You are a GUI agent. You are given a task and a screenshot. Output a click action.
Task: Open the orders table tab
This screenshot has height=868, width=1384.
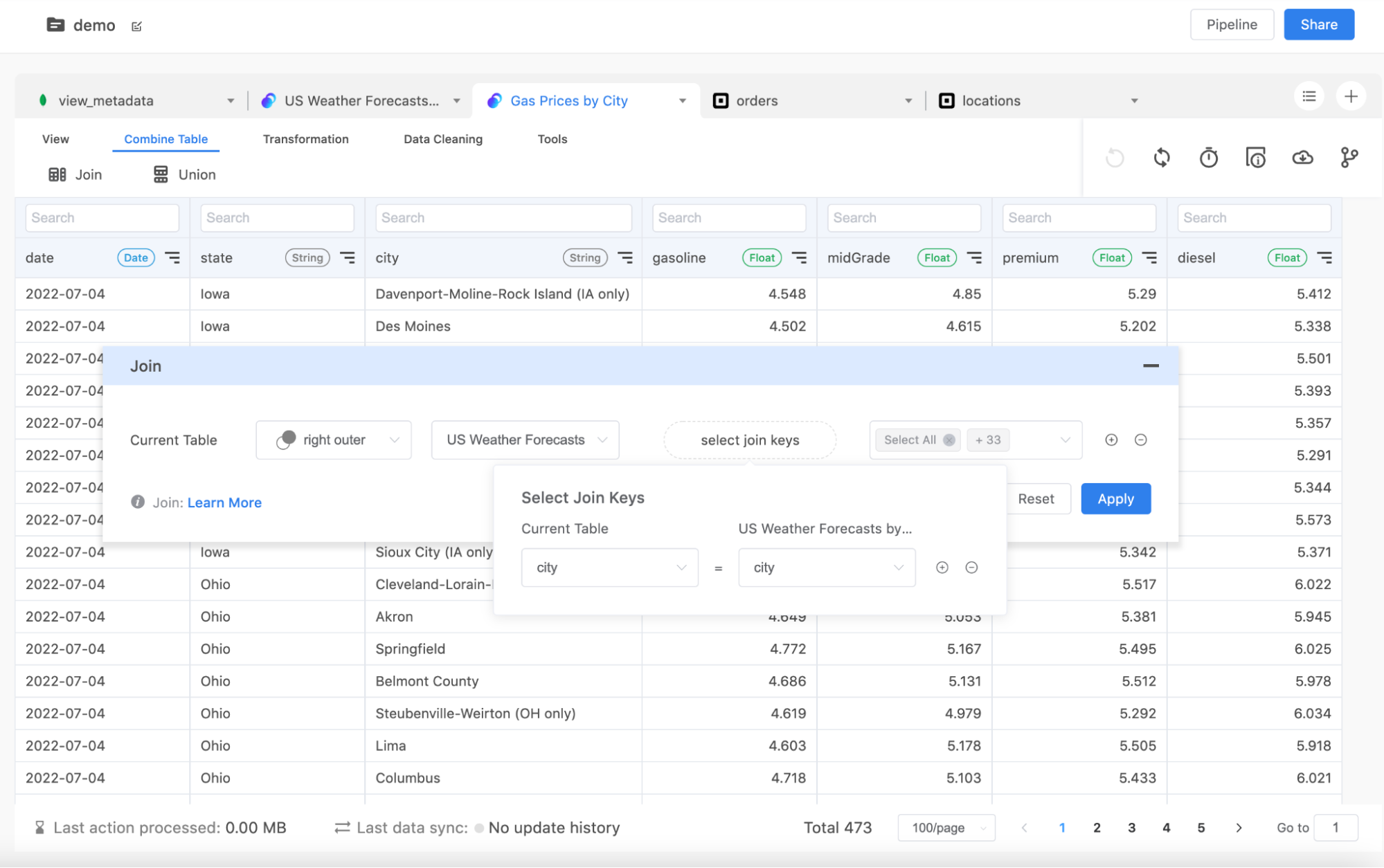click(x=757, y=101)
